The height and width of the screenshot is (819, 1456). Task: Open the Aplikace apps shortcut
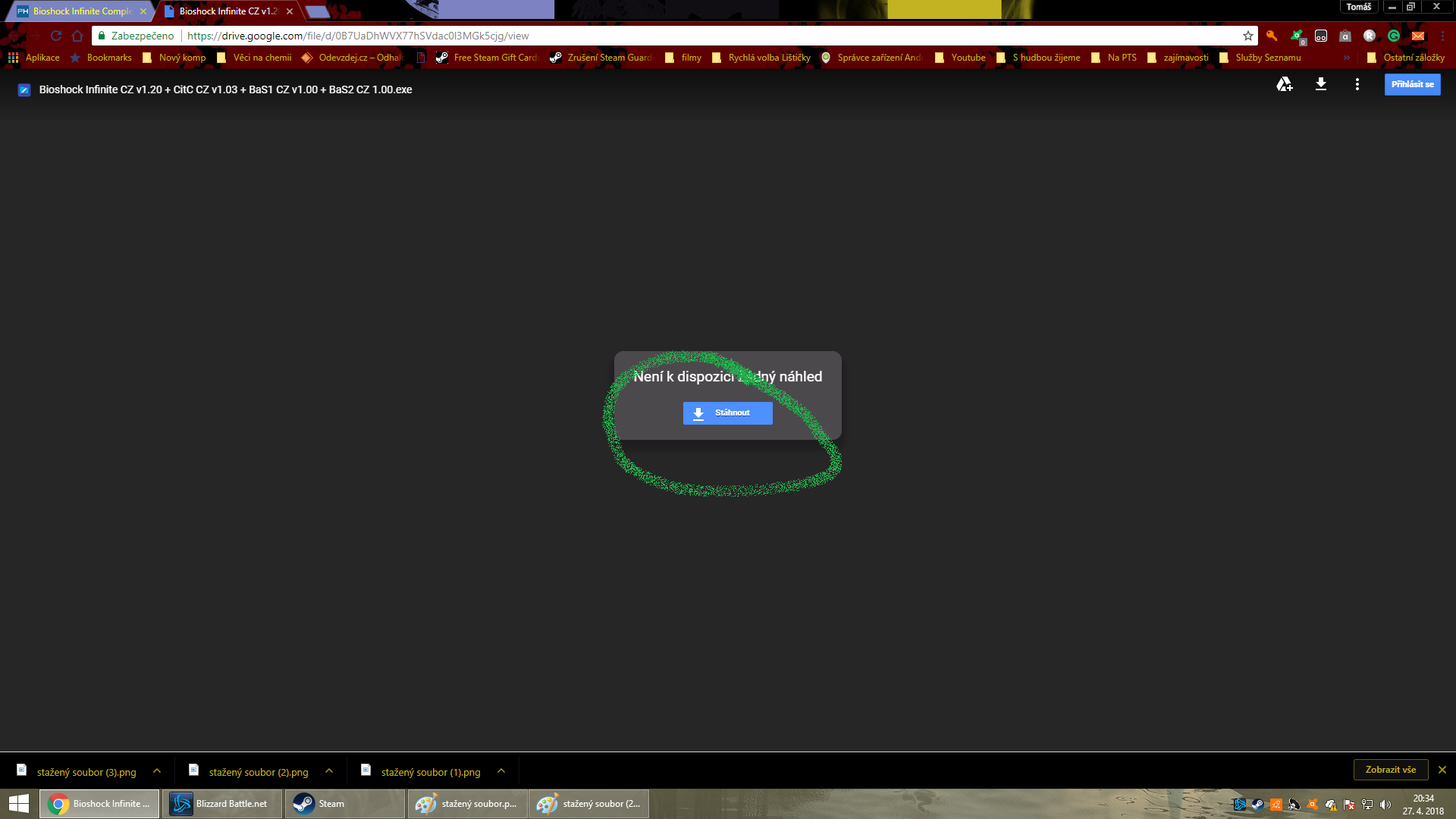click(34, 58)
